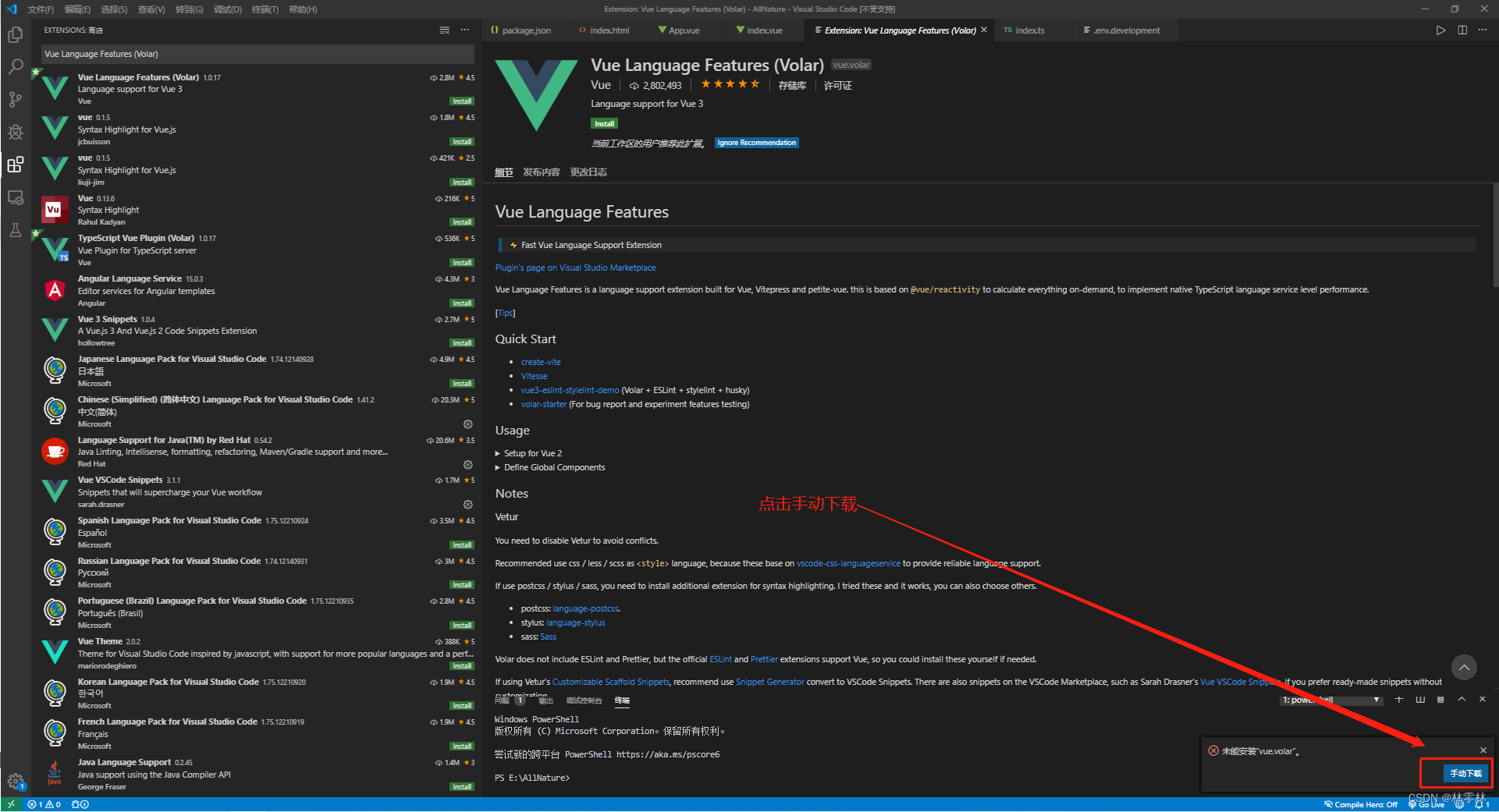Open the volar-starter link

tap(544, 404)
